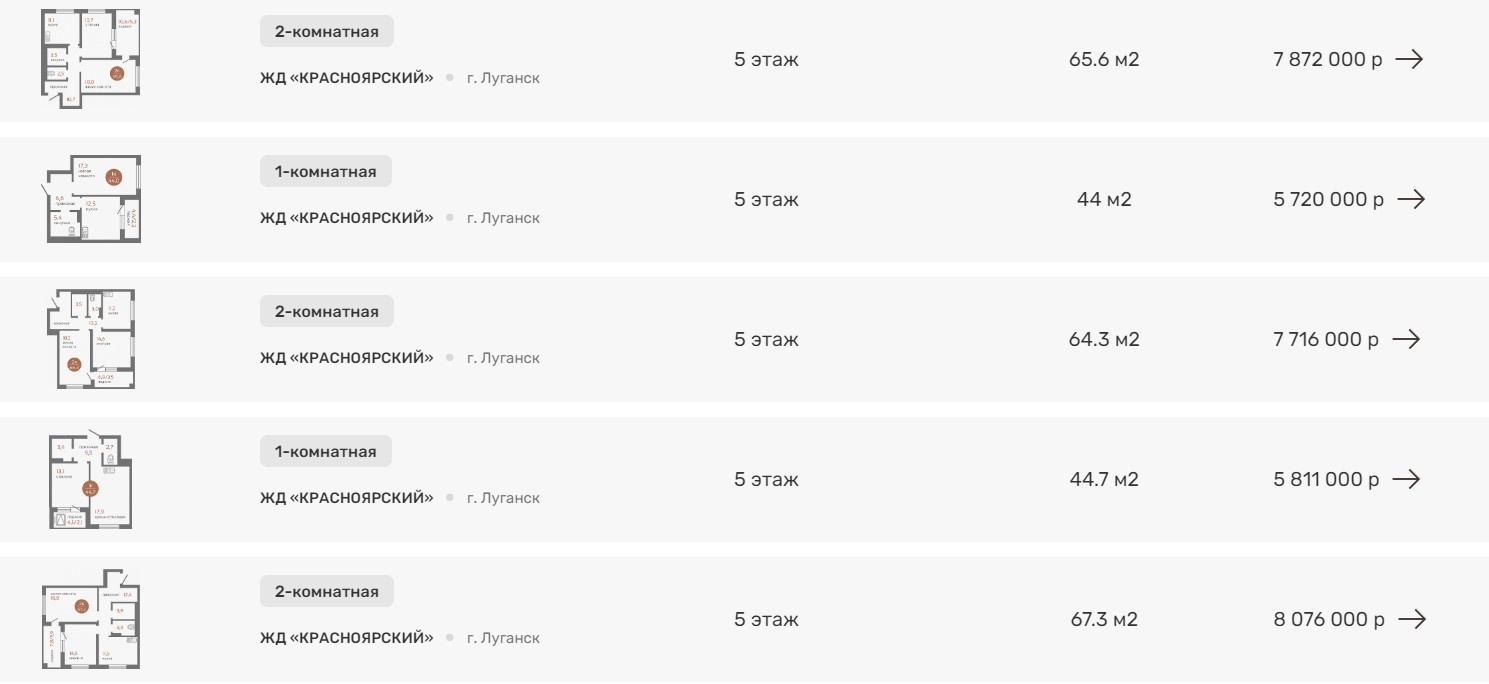Click the 8 076 000 р price in last row
1489x684 pixels.
point(1328,619)
